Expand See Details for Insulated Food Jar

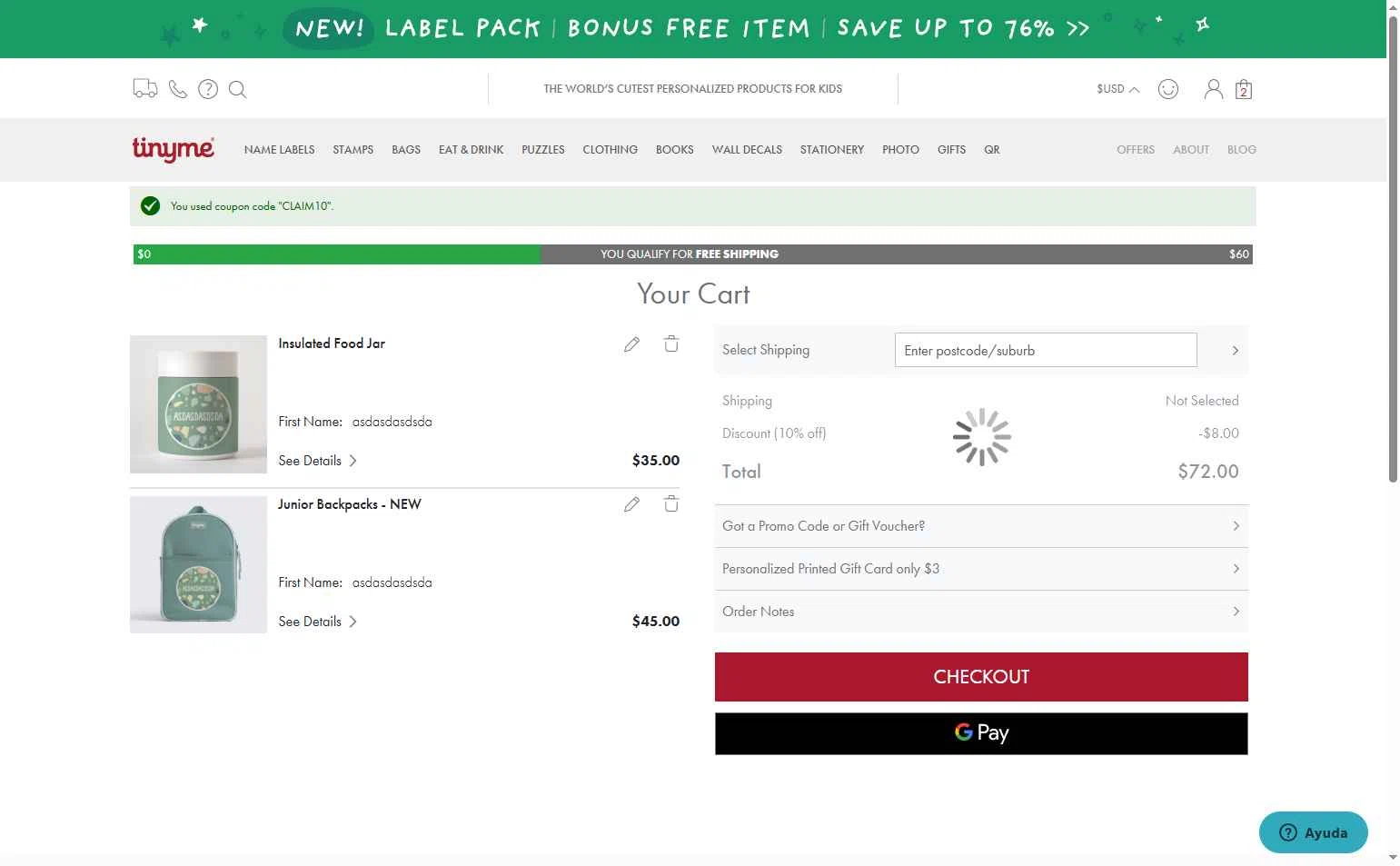(x=317, y=461)
